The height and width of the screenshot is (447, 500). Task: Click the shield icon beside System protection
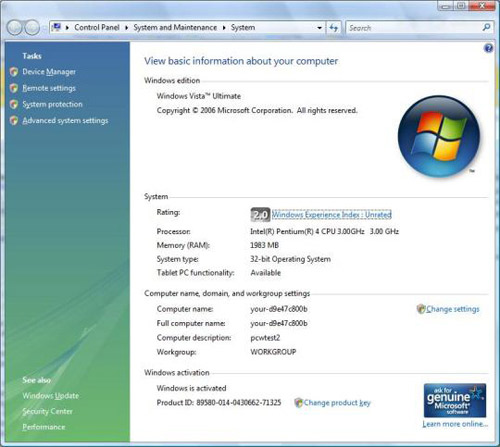(14, 104)
